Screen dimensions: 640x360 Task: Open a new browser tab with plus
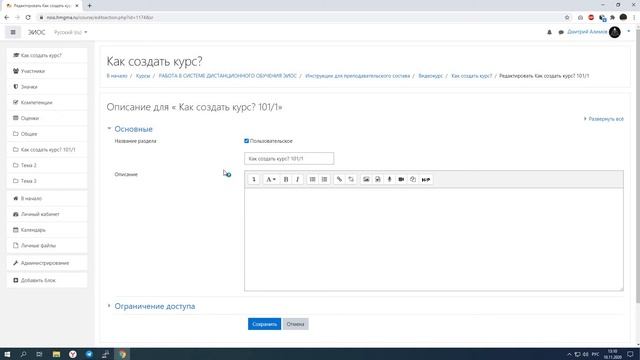click(x=89, y=6)
